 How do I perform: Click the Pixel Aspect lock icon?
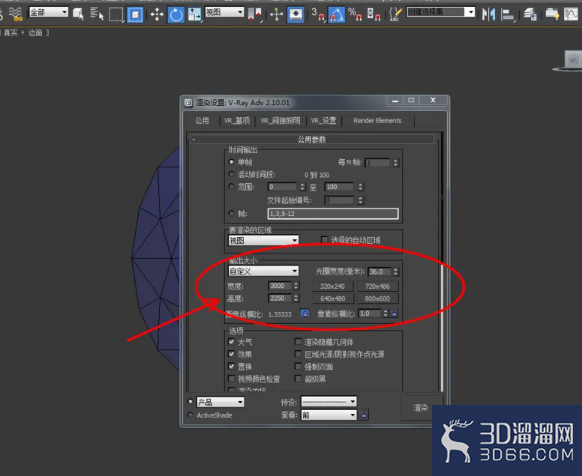click(394, 313)
